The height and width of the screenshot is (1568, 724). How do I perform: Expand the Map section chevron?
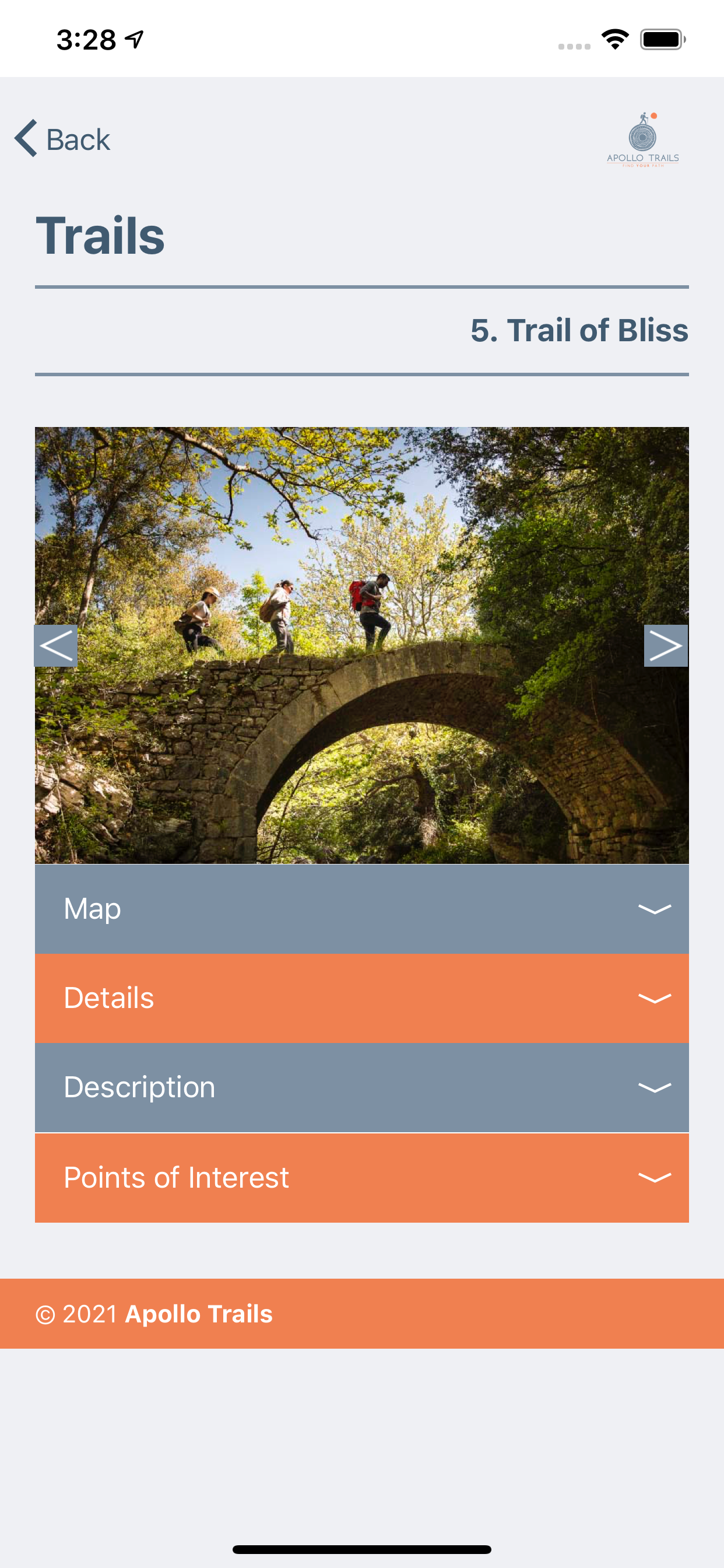tap(655, 909)
